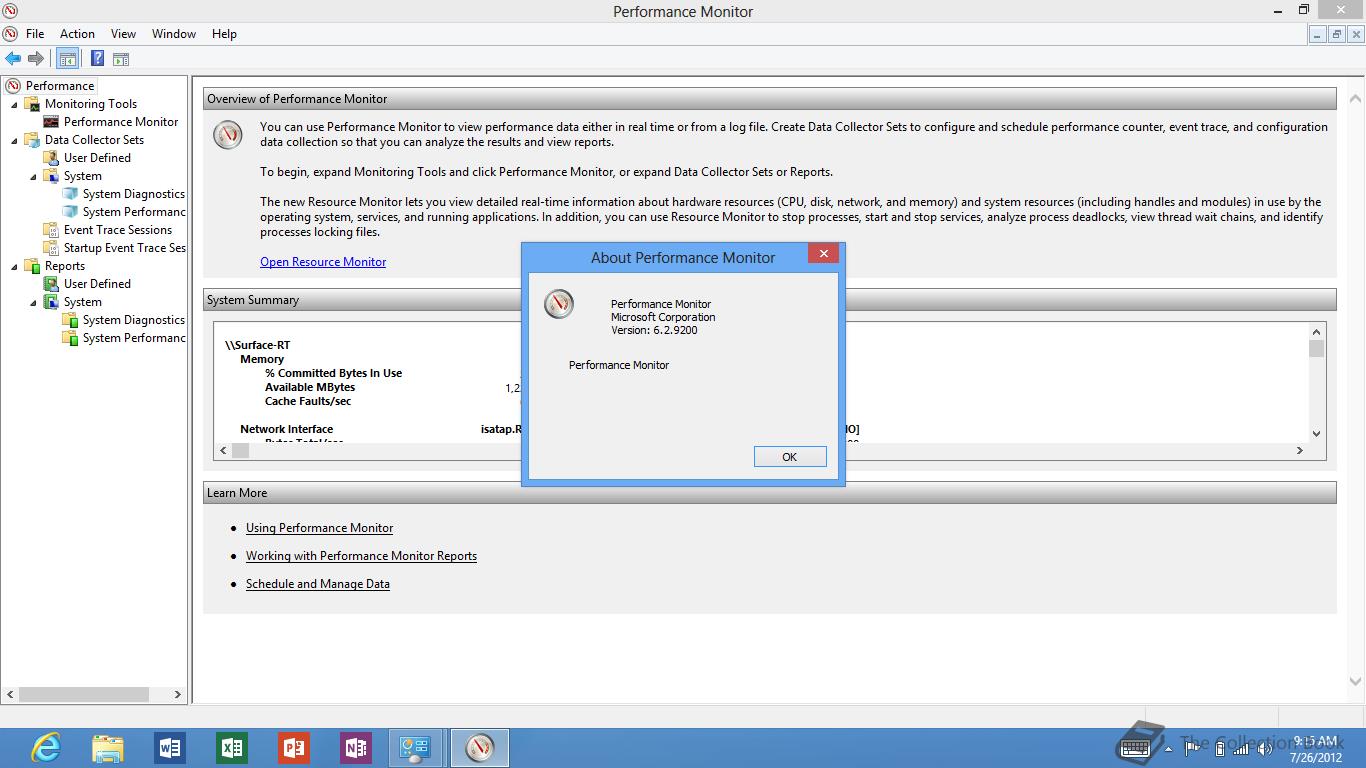
Task: Launch Word from the taskbar
Action: (170, 748)
